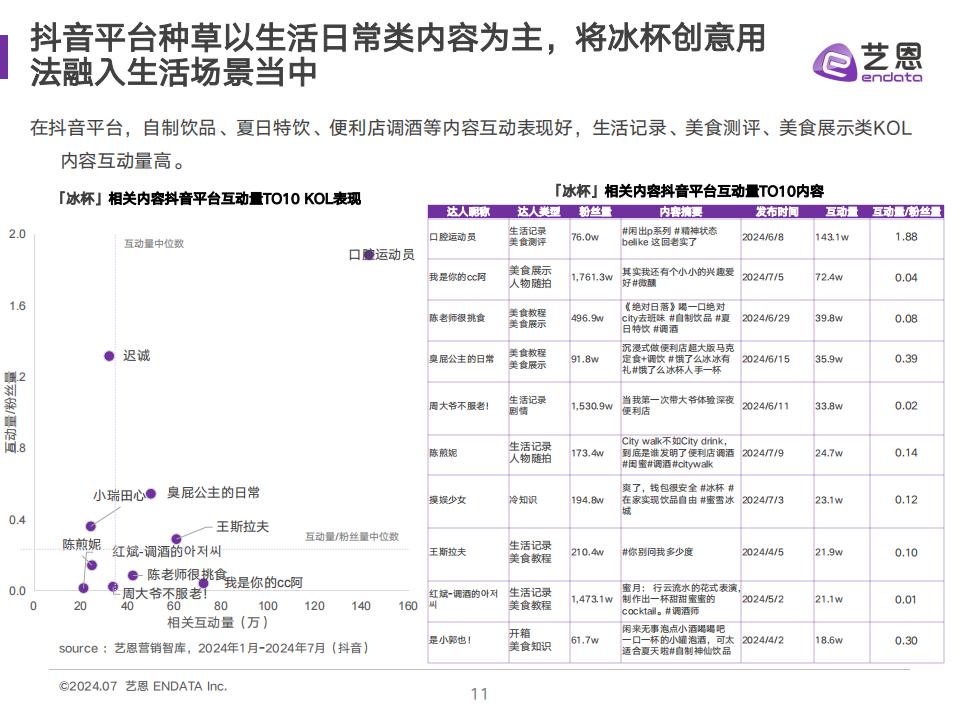Viewport: 960px width, 720px height.
Task: Click the summary text #你别问我多少度
Action: (658, 552)
